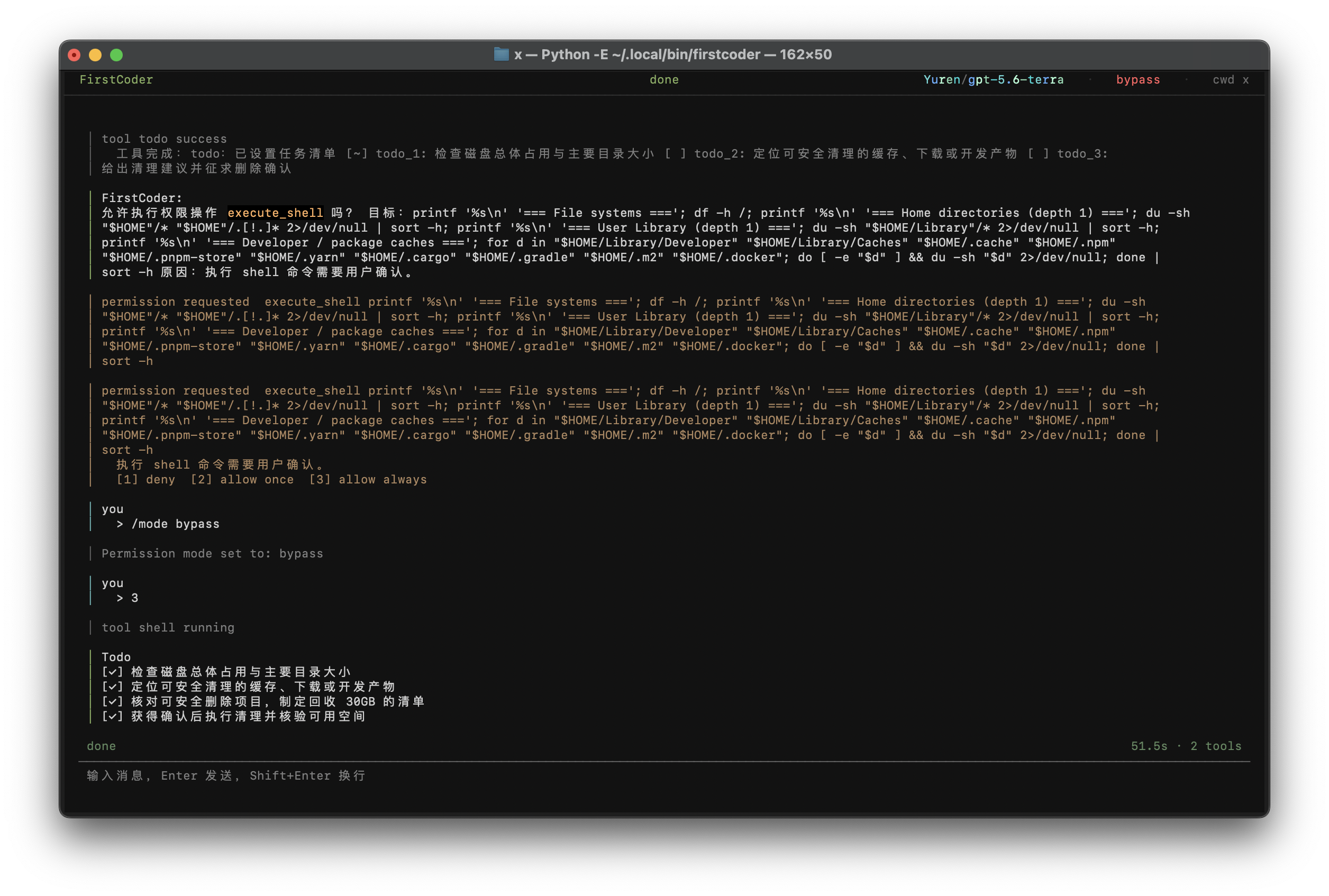Click todo item 核对可安全删除项目，制定回收 30GB 的清单
This screenshot has width=1329, height=896.
coord(263,701)
